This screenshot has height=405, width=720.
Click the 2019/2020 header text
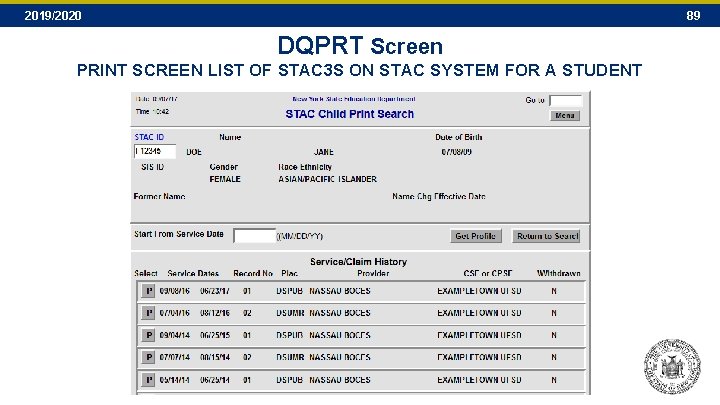[53, 16]
